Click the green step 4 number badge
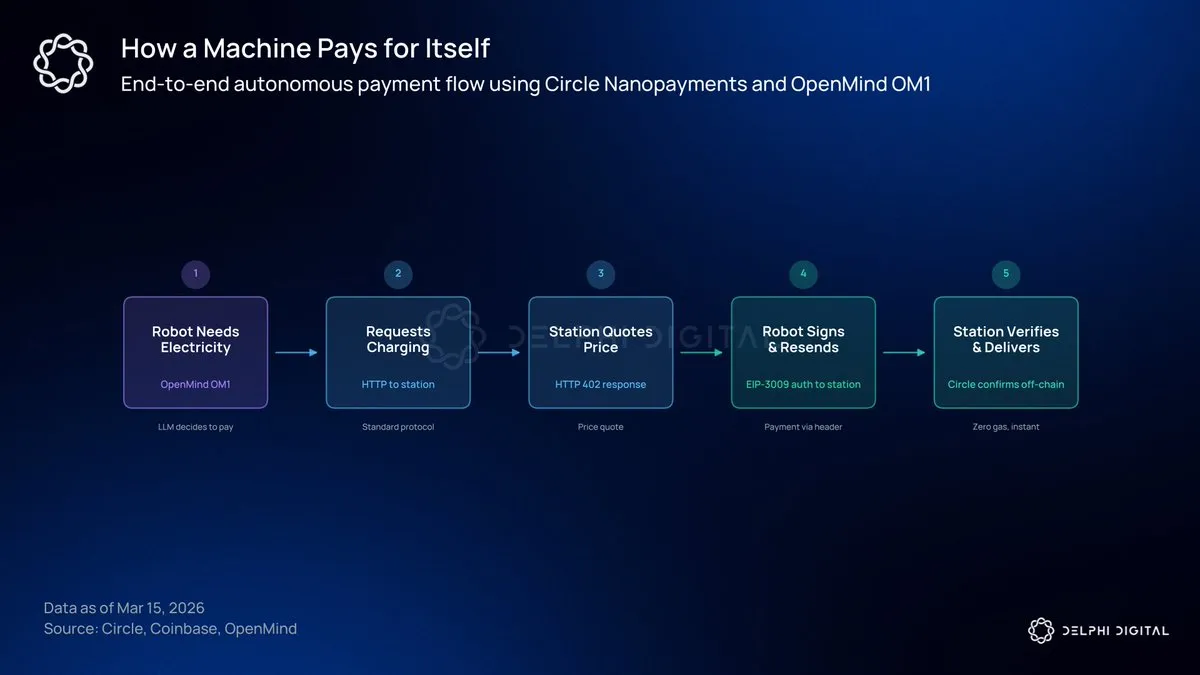Screen dimensions: 1200x675 point(803,274)
